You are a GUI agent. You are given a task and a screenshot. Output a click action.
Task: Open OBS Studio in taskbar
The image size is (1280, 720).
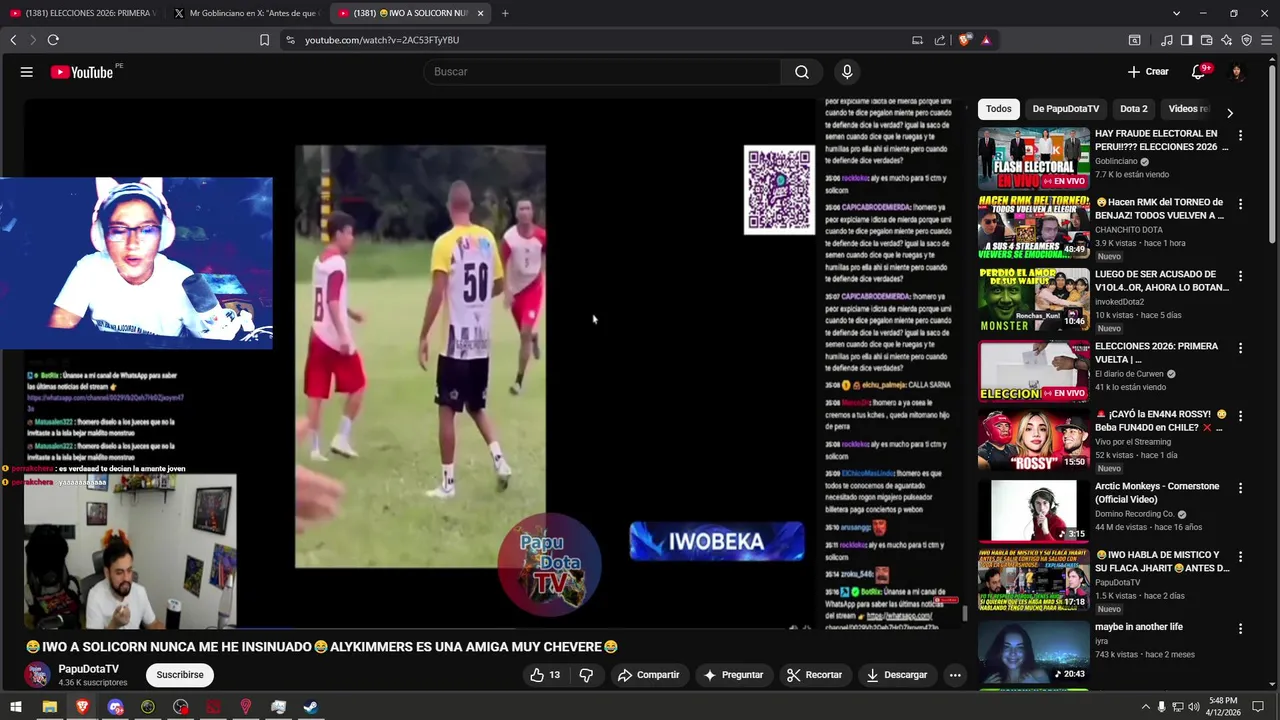[180, 707]
